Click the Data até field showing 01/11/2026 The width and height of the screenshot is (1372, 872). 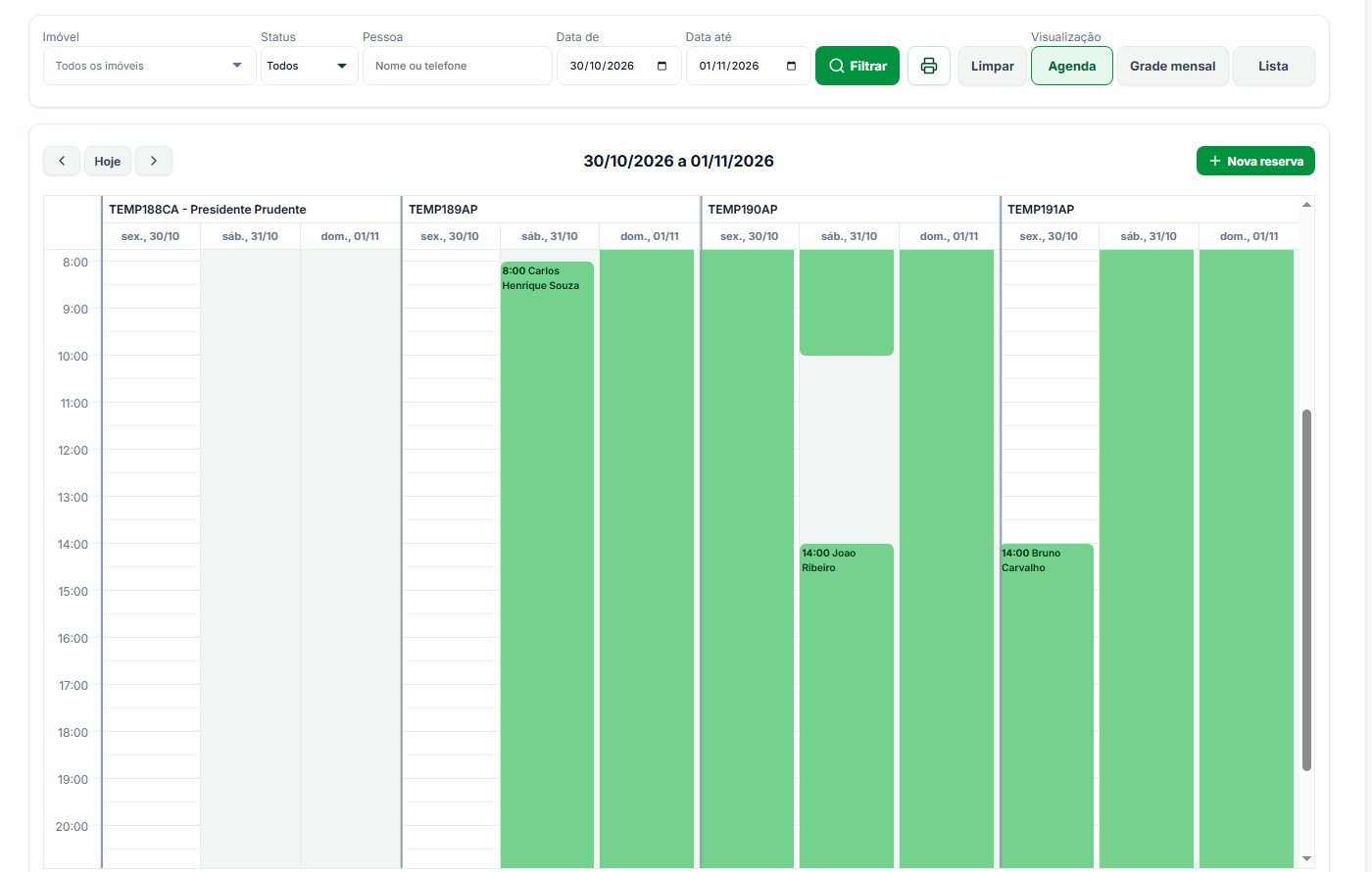click(749, 66)
